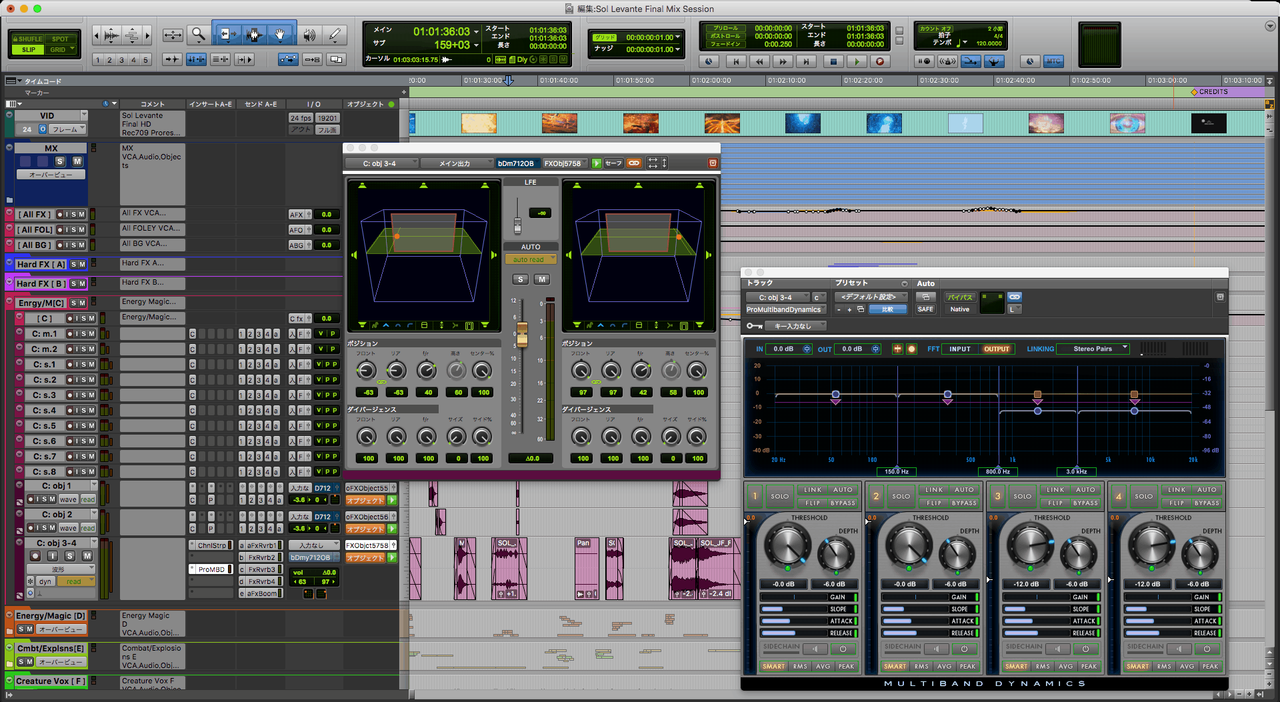This screenshot has width=1280, height=702.
Task: Select PEAK detection on band 4
Action: pos(1210,666)
